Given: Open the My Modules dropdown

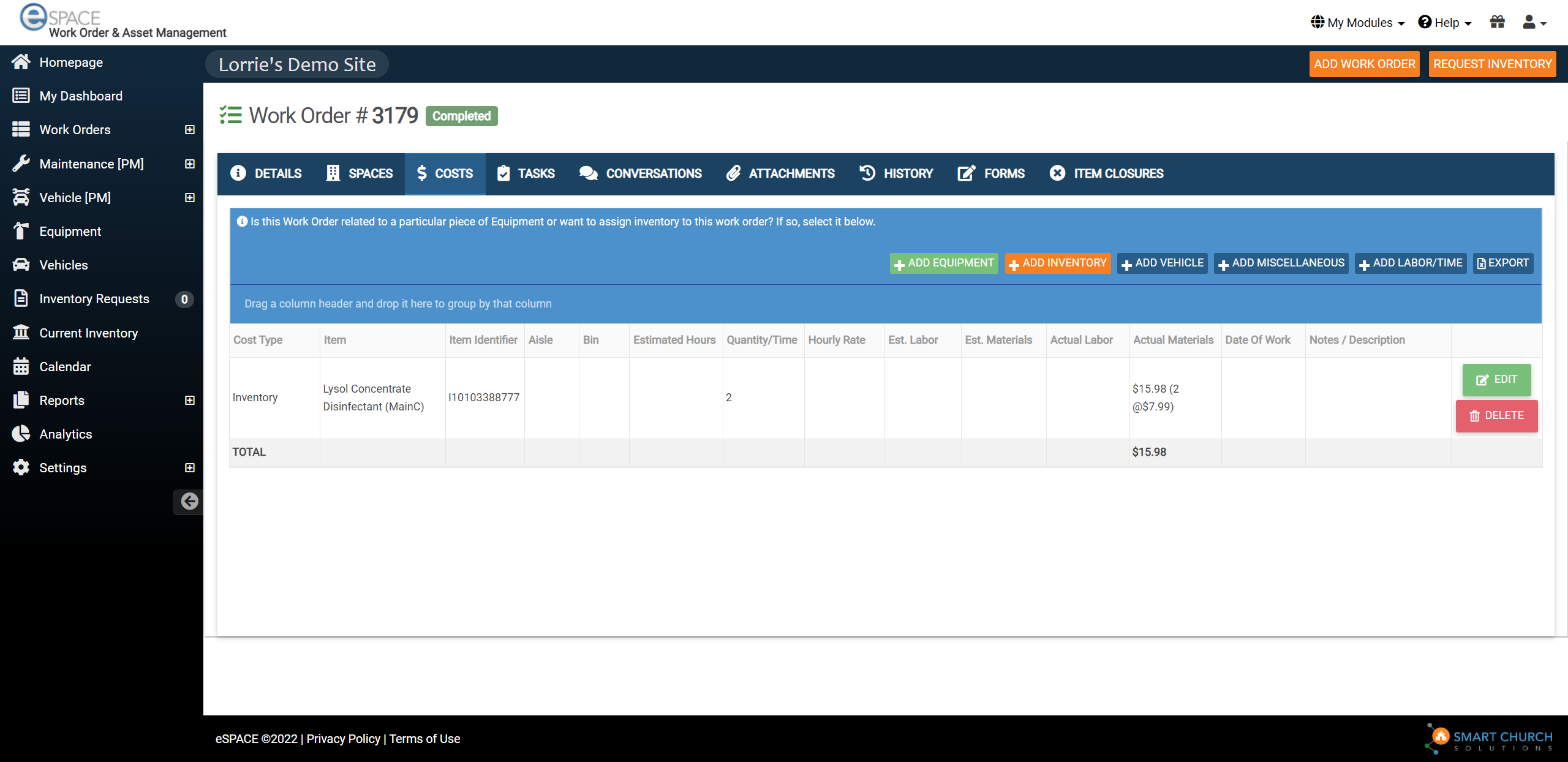Looking at the screenshot, I should click(1357, 23).
